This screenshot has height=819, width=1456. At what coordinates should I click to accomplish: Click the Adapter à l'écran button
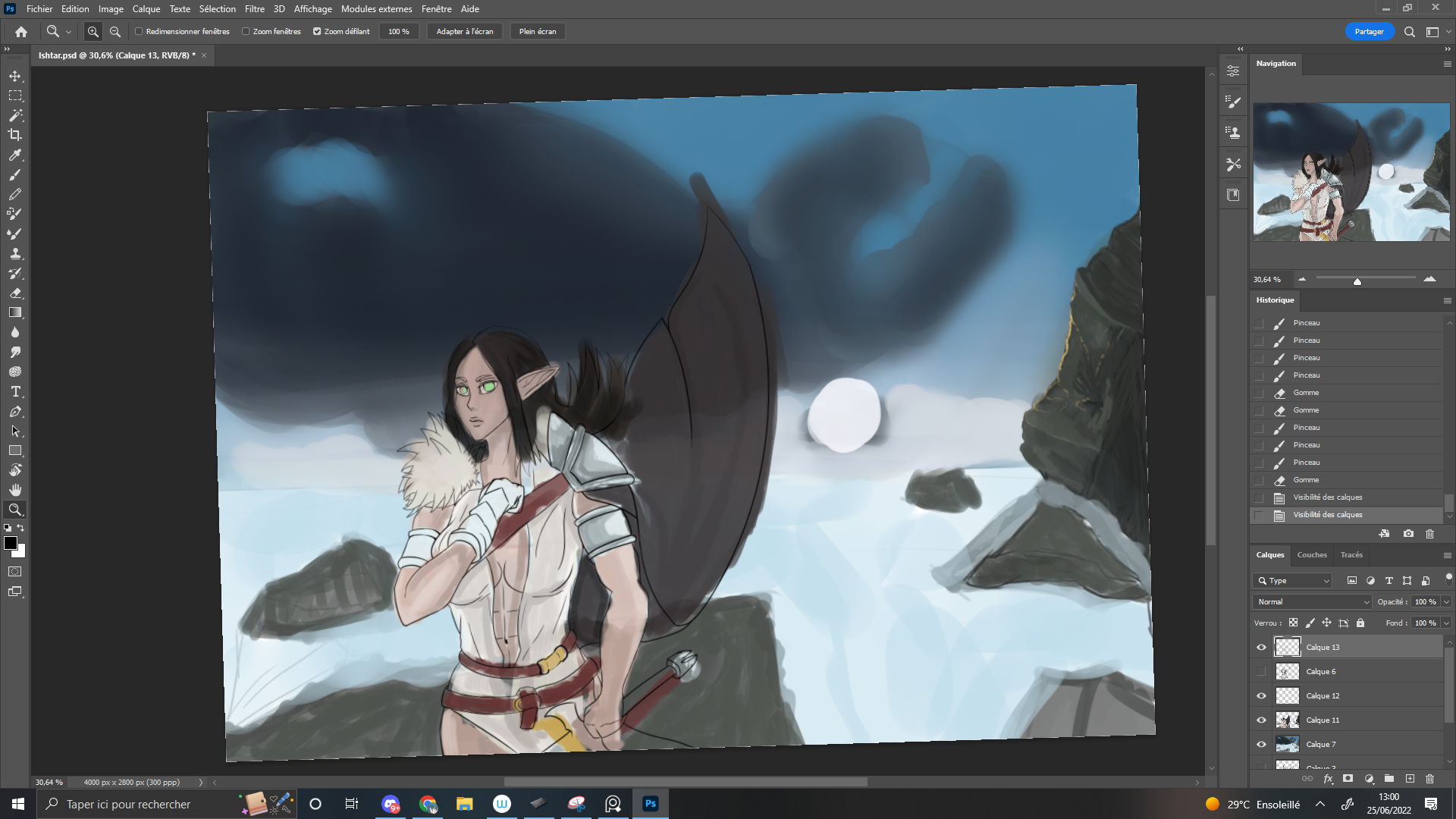(464, 32)
